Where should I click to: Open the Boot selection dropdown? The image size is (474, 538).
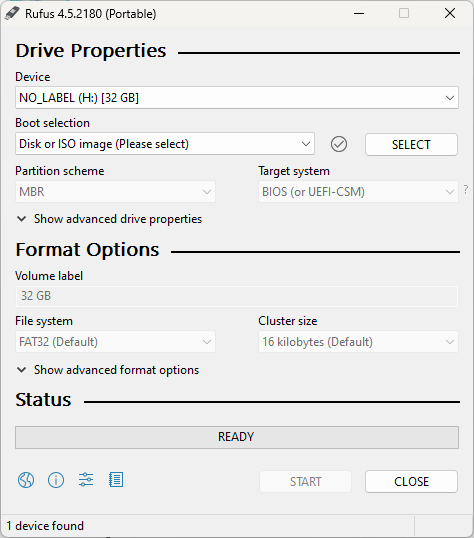coord(165,144)
